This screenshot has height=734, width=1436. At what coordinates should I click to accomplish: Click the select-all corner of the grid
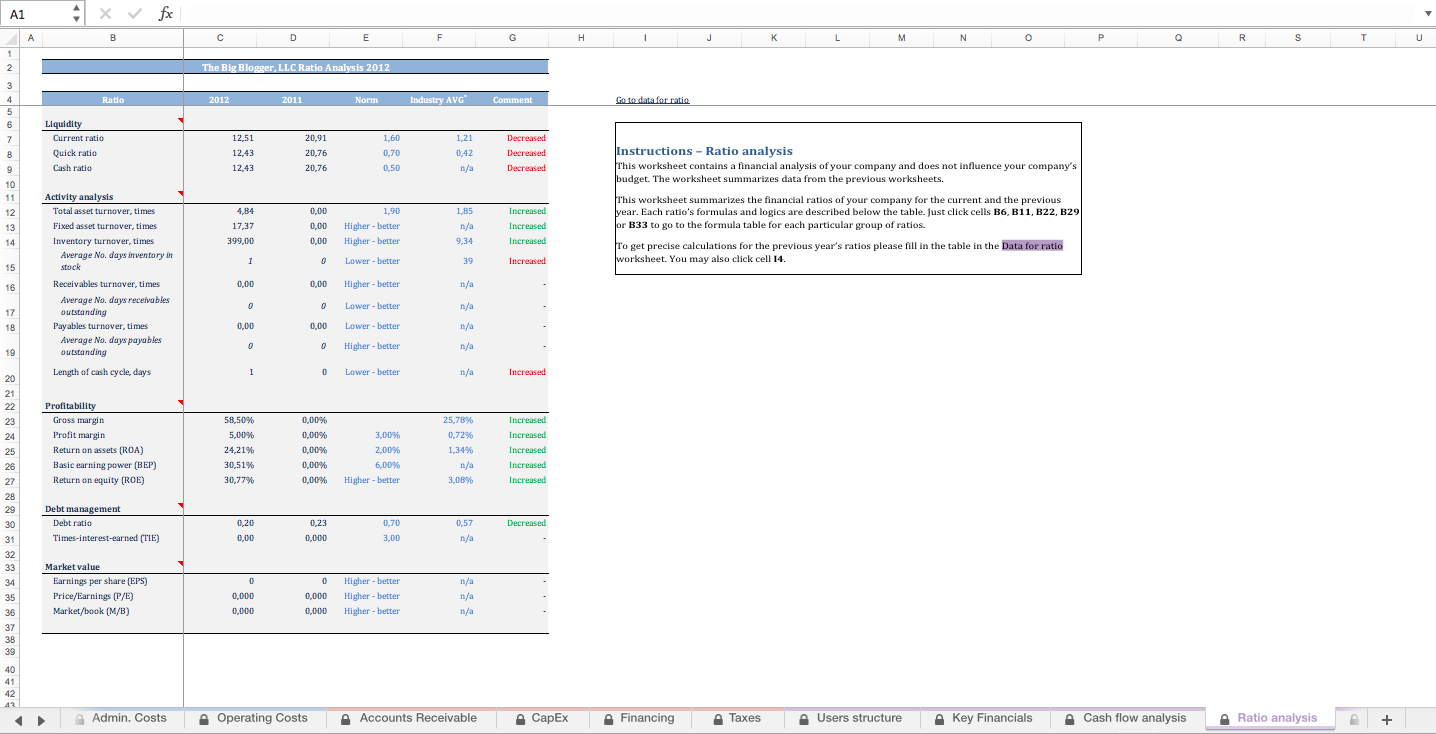(8, 38)
